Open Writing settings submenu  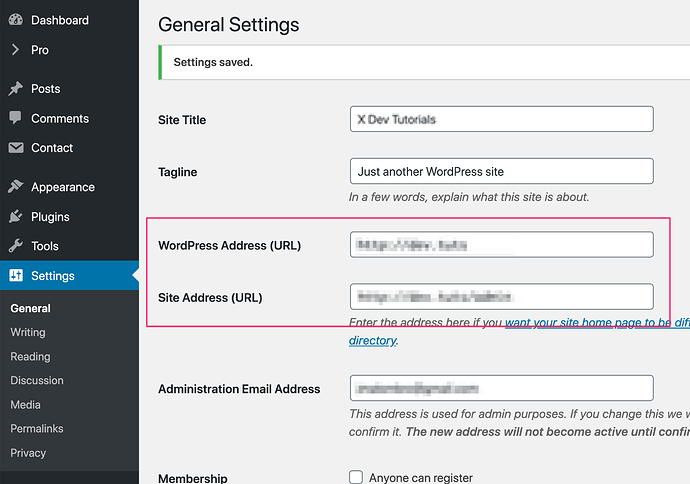pos(28,332)
